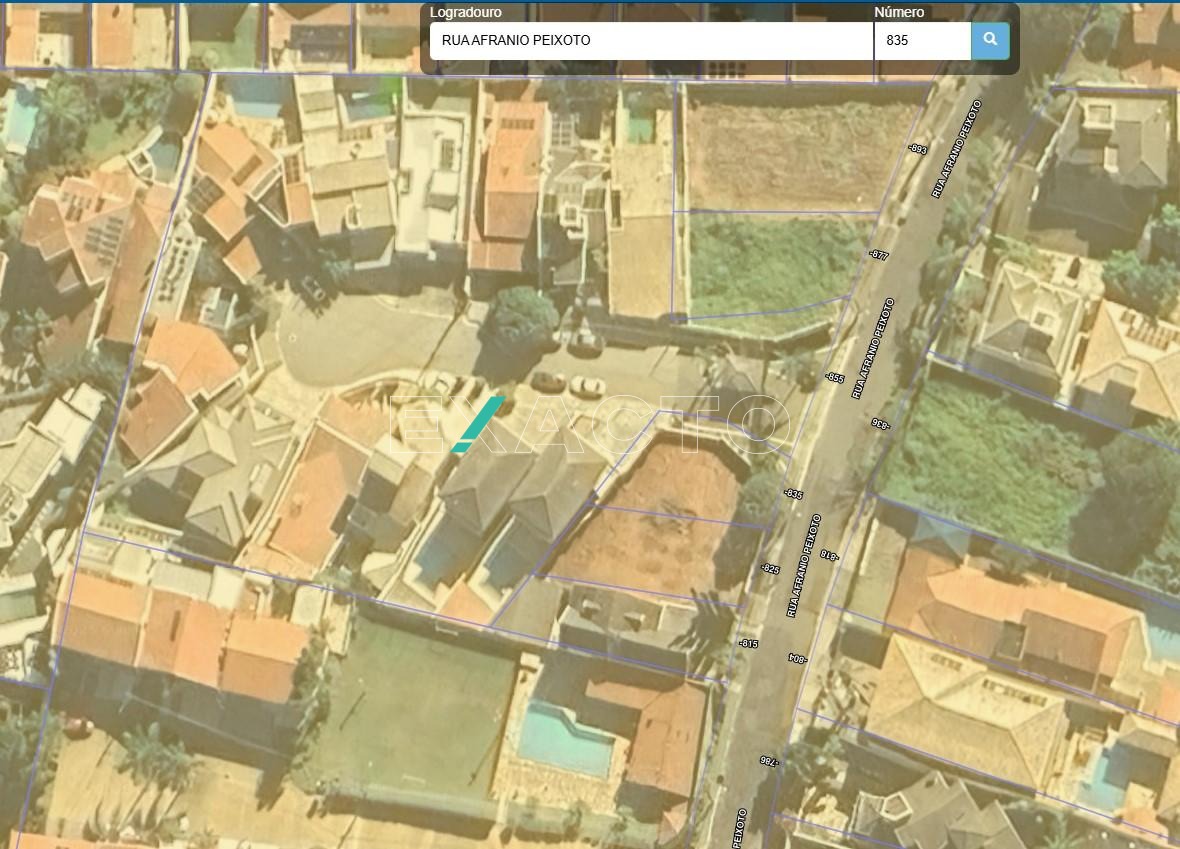Click the Logradouro label text
Screen dimensions: 1180x849
click(465, 13)
